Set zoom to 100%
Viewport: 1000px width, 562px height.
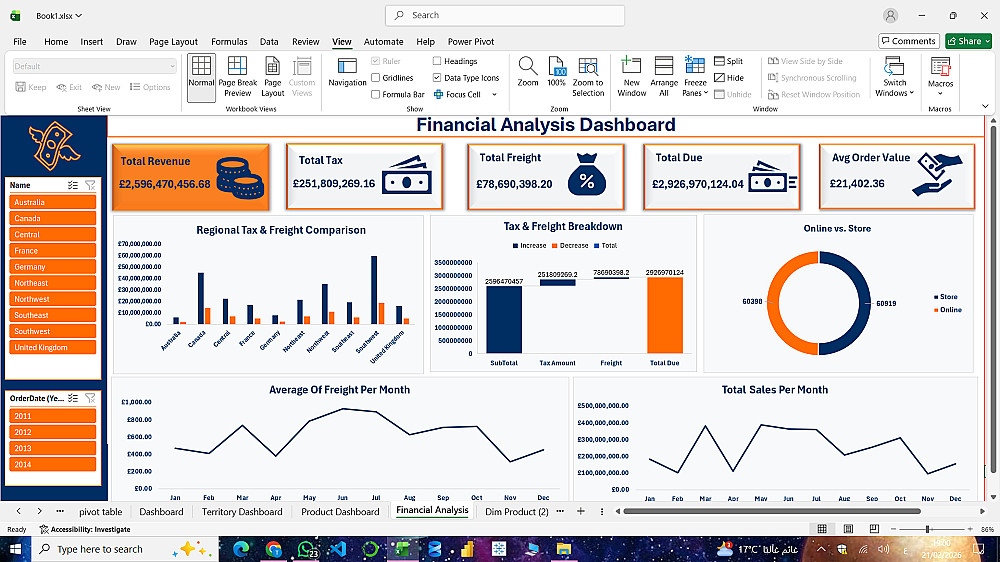[x=556, y=71]
